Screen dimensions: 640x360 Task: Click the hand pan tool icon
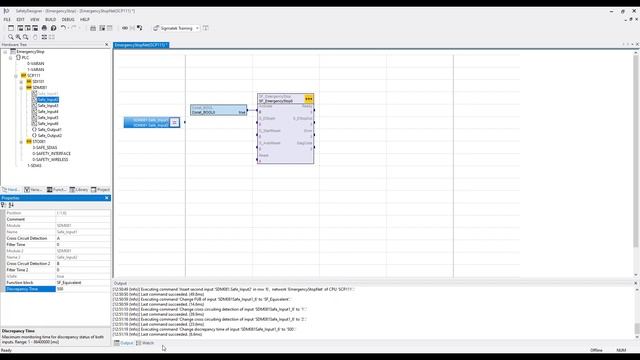click(35, 37)
